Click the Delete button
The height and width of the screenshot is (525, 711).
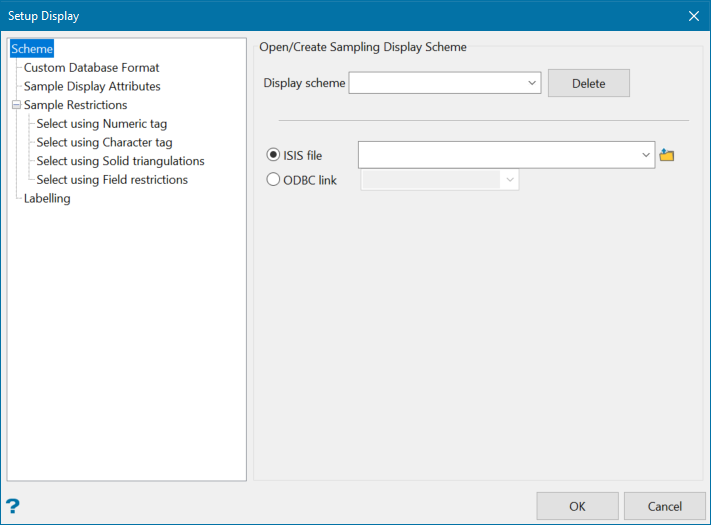click(x=588, y=83)
